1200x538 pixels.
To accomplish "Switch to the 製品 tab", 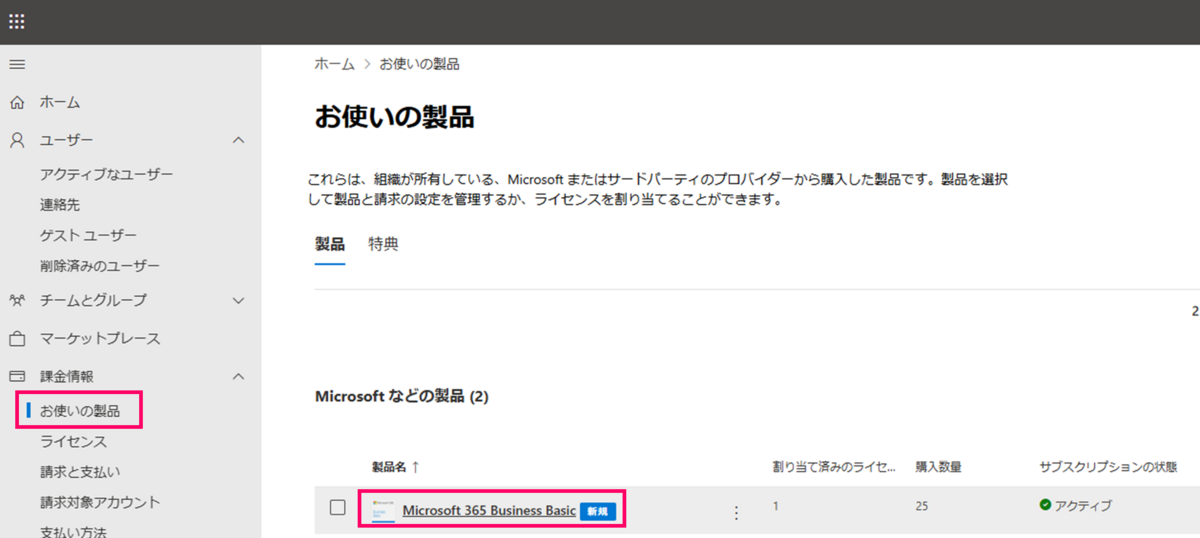I will point(330,244).
